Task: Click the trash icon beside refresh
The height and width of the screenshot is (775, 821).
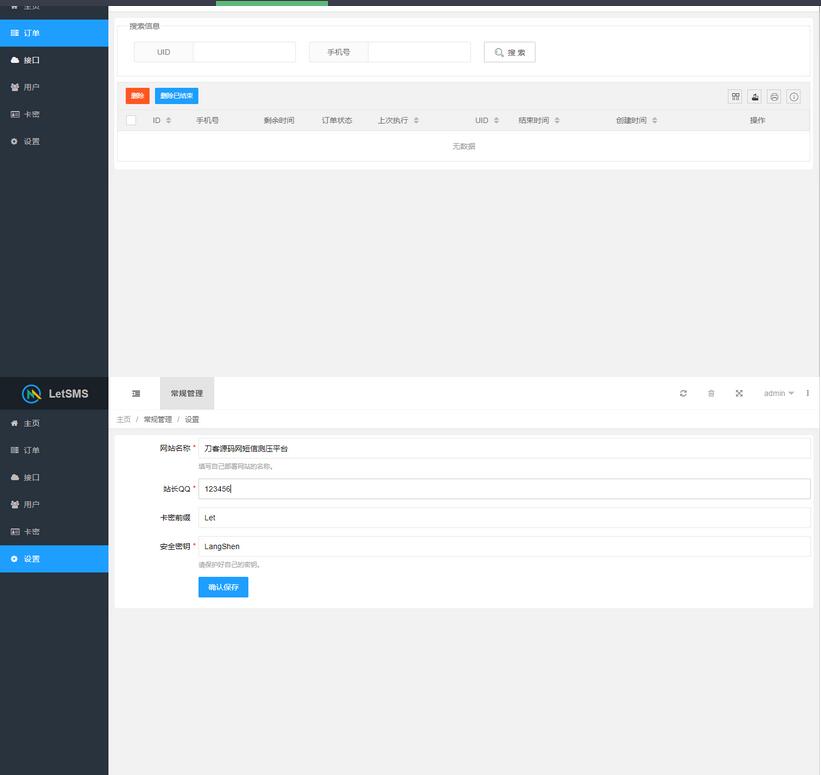Action: tap(711, 394)
